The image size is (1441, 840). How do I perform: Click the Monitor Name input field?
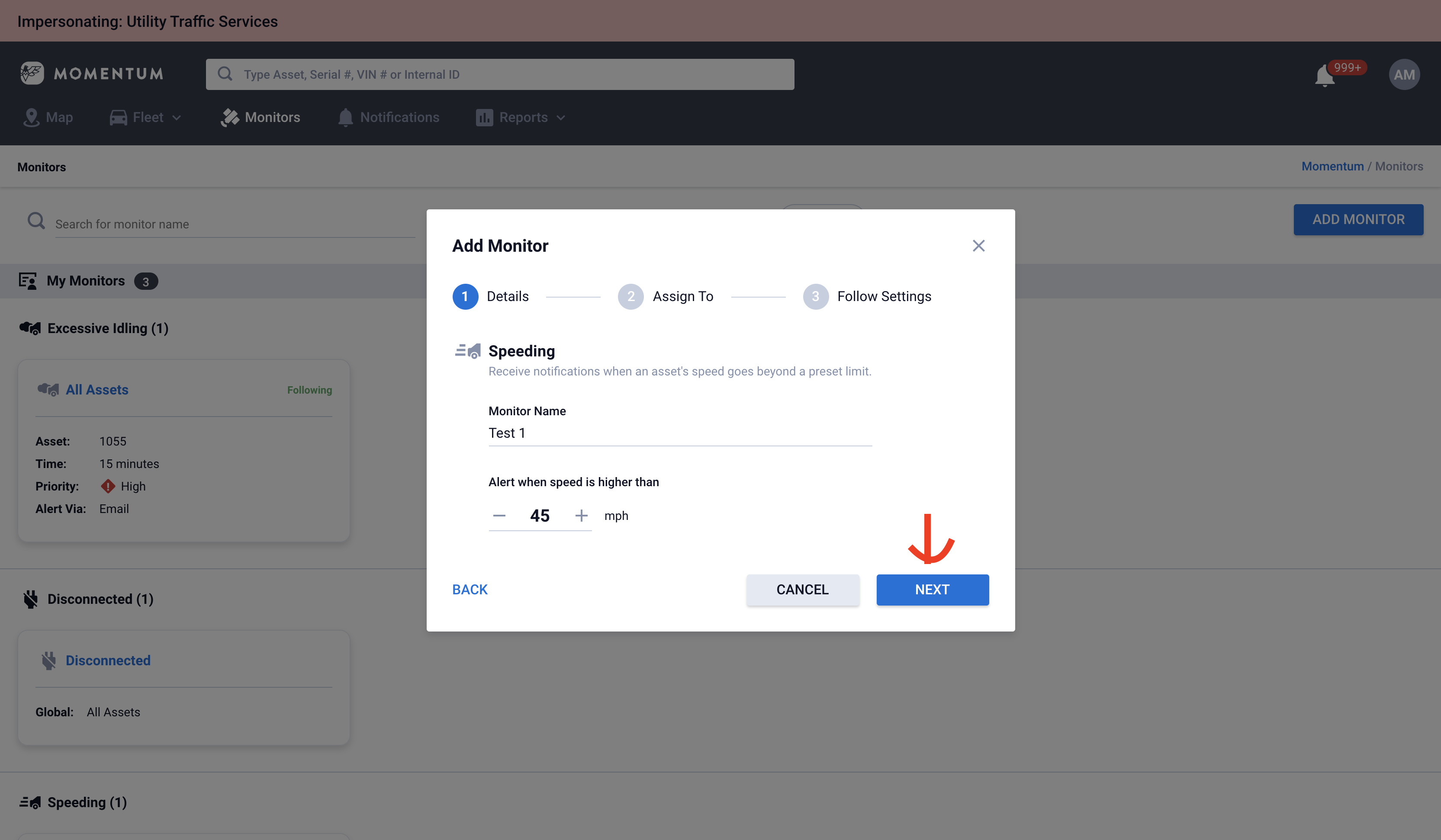tap(679, 433)
